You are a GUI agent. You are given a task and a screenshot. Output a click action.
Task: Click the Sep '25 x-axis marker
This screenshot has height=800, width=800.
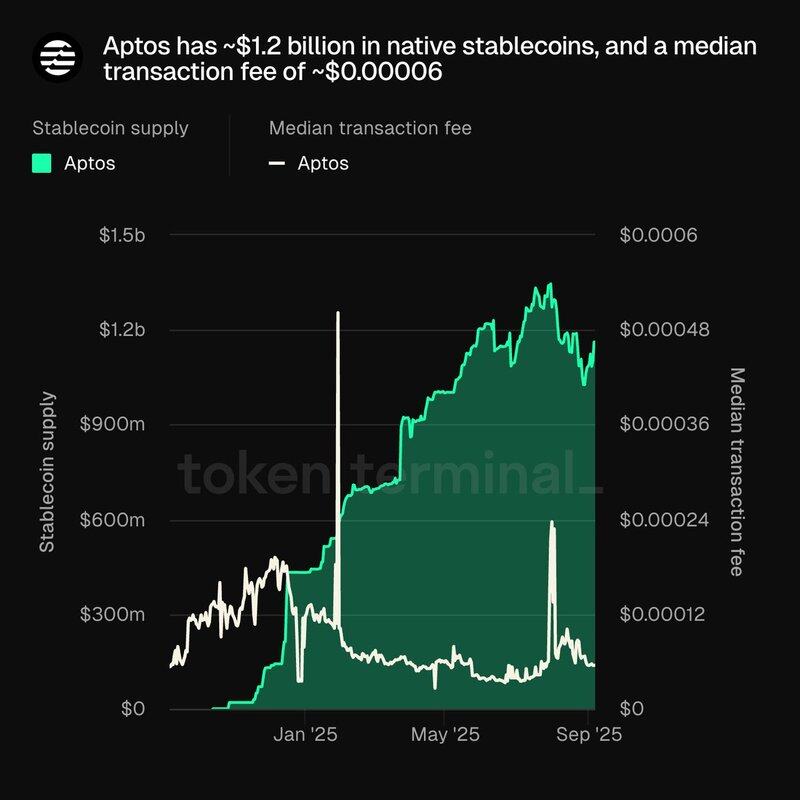(589, 735)
